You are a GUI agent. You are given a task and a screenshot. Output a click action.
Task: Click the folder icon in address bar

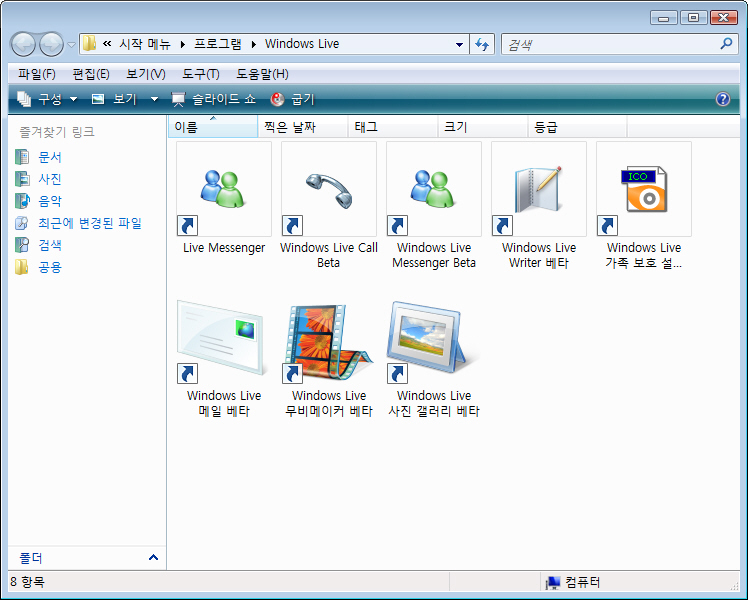(89, 44)
